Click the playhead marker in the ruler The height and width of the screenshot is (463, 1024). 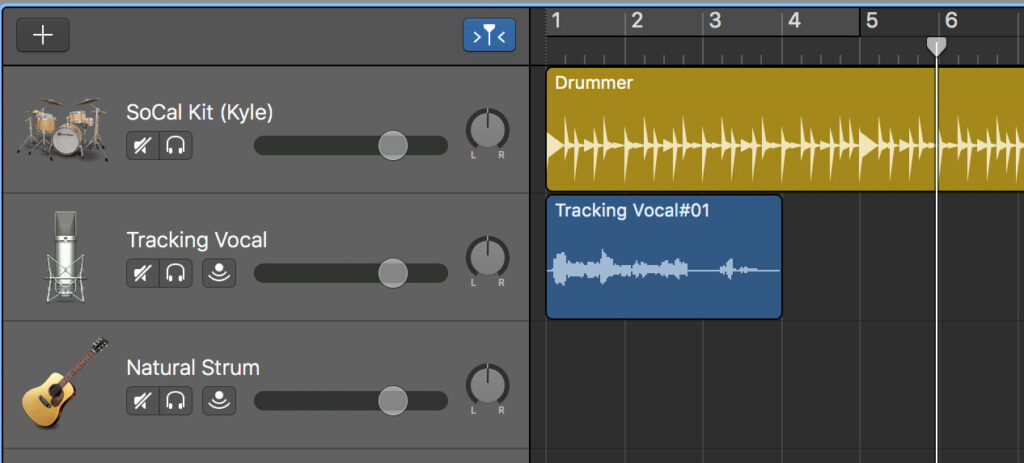click(x=936, y=46)
